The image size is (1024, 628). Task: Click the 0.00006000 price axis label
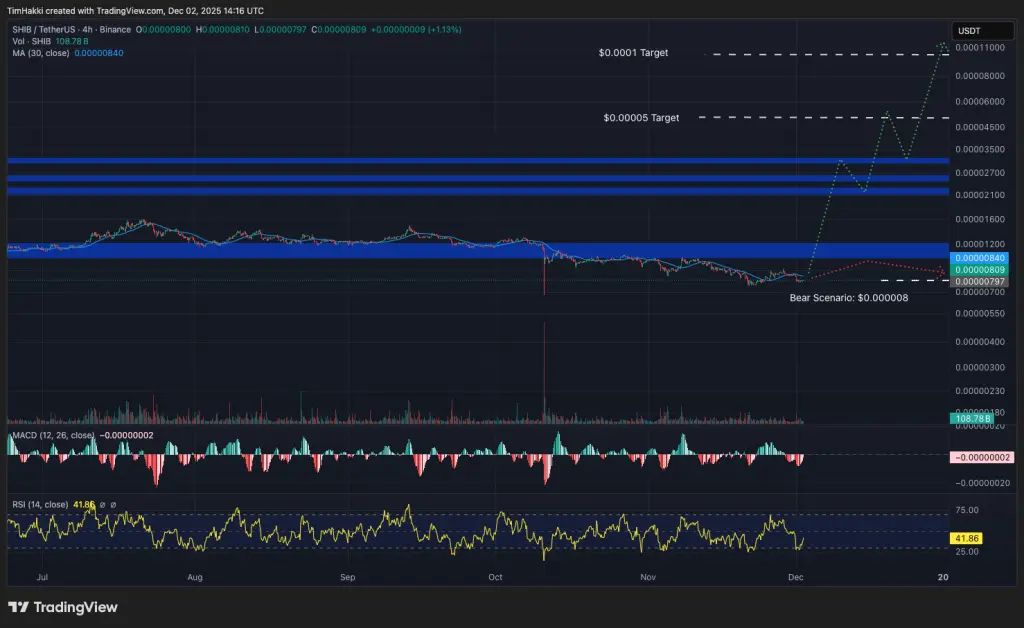click(980, 102)
